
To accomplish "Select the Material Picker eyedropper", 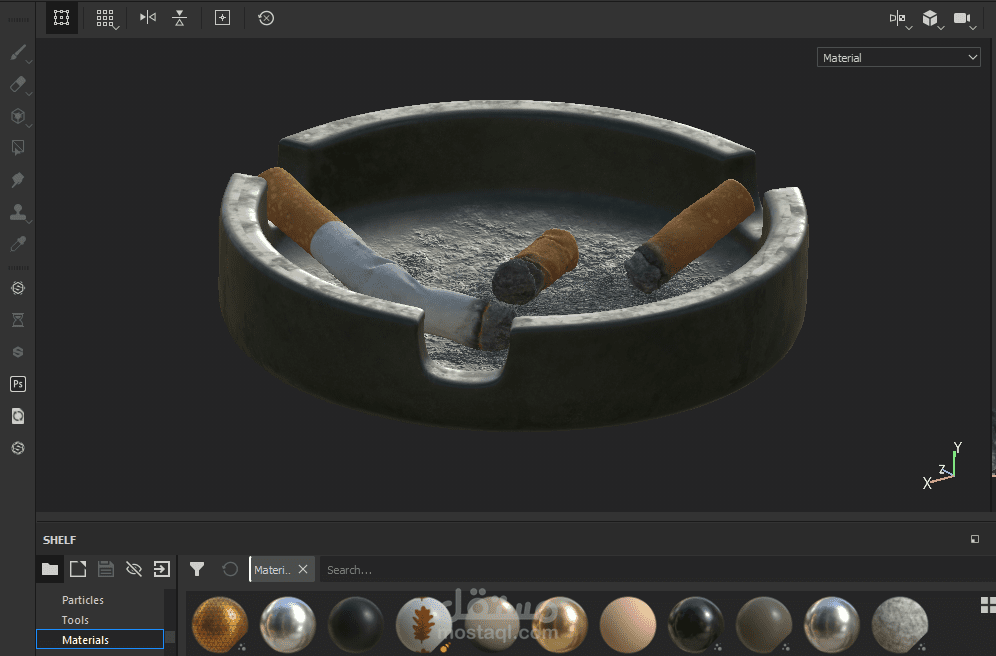I will pyautogui.click(x=18, y=244).
